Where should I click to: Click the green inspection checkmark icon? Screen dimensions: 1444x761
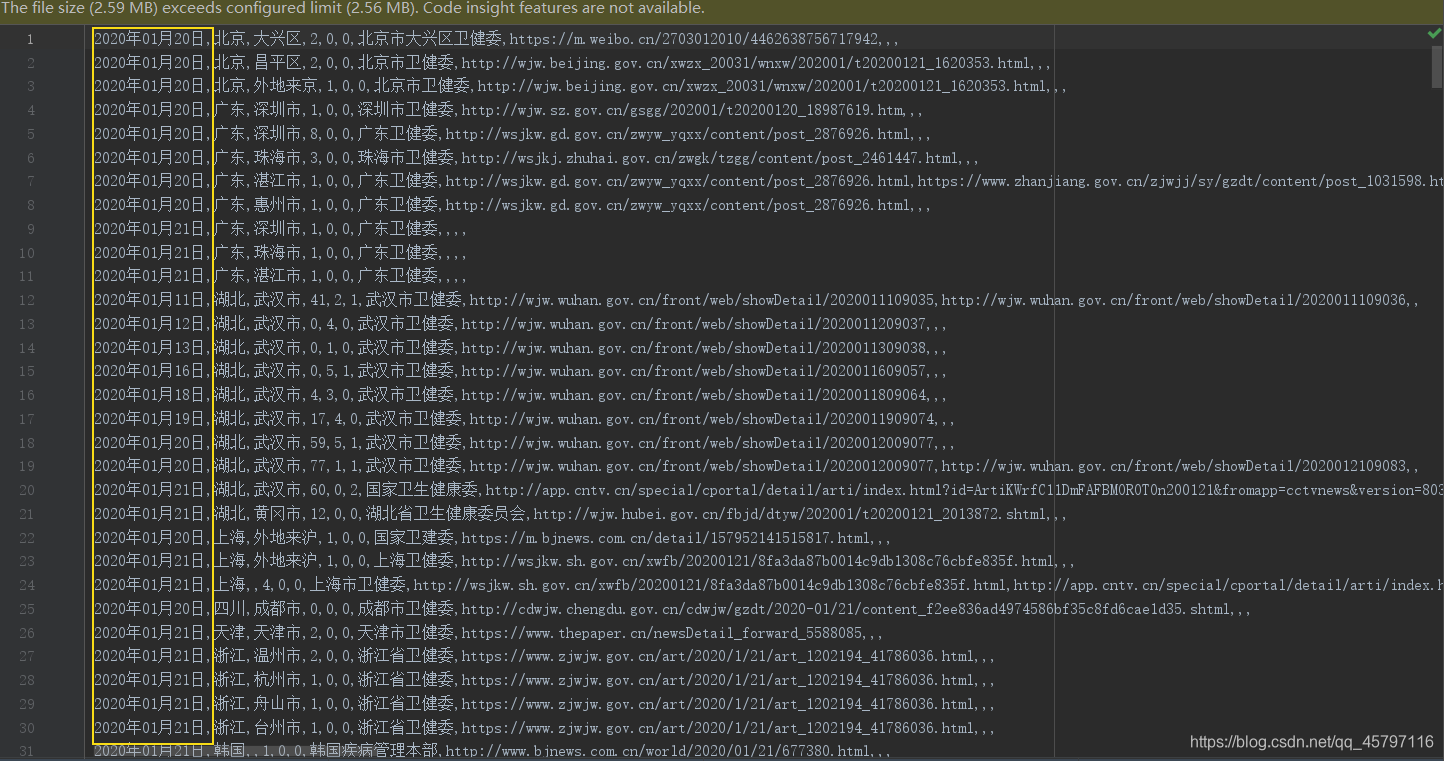[1435, 34]
